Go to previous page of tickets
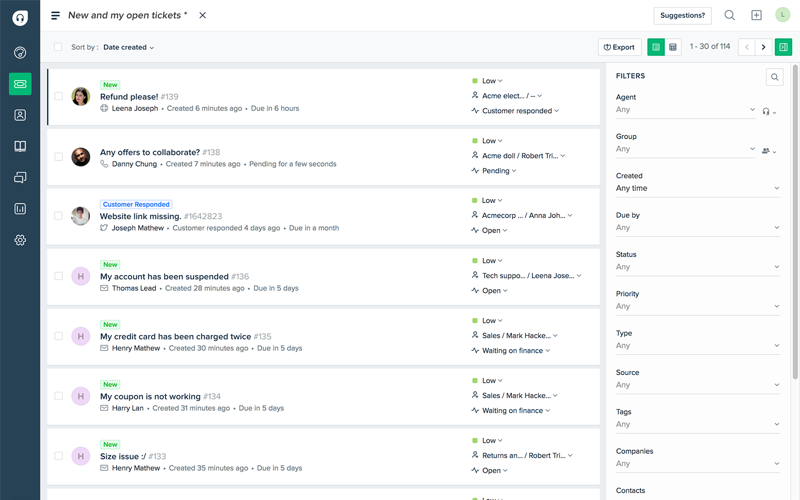 coord(746,47)
